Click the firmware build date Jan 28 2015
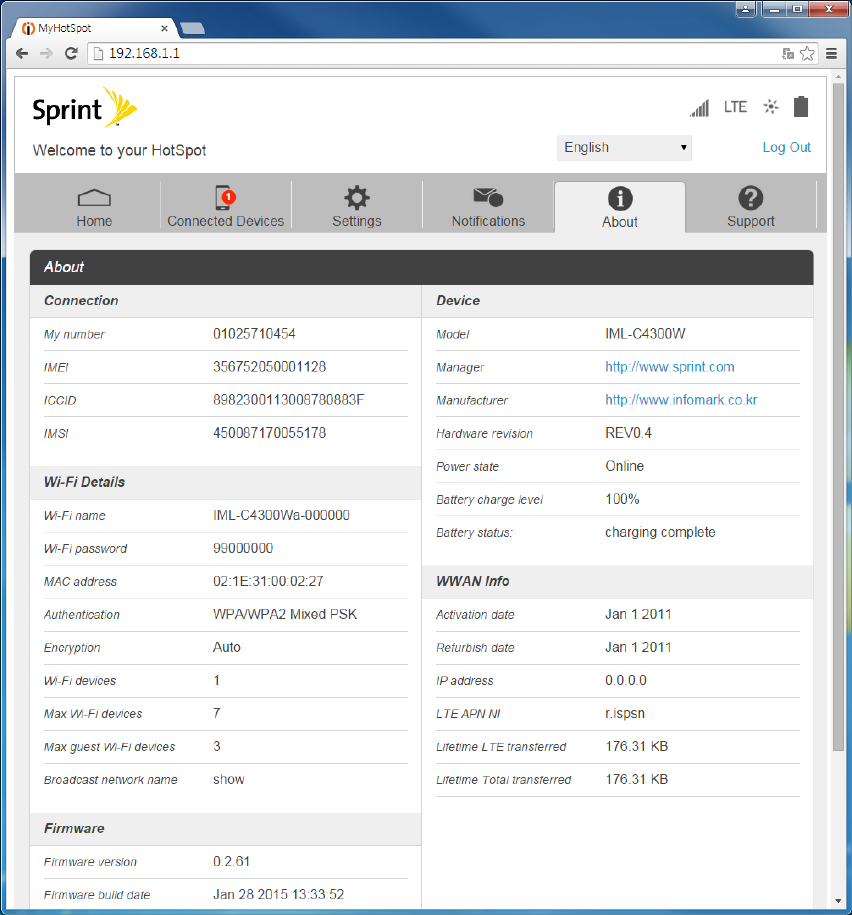 278,895
